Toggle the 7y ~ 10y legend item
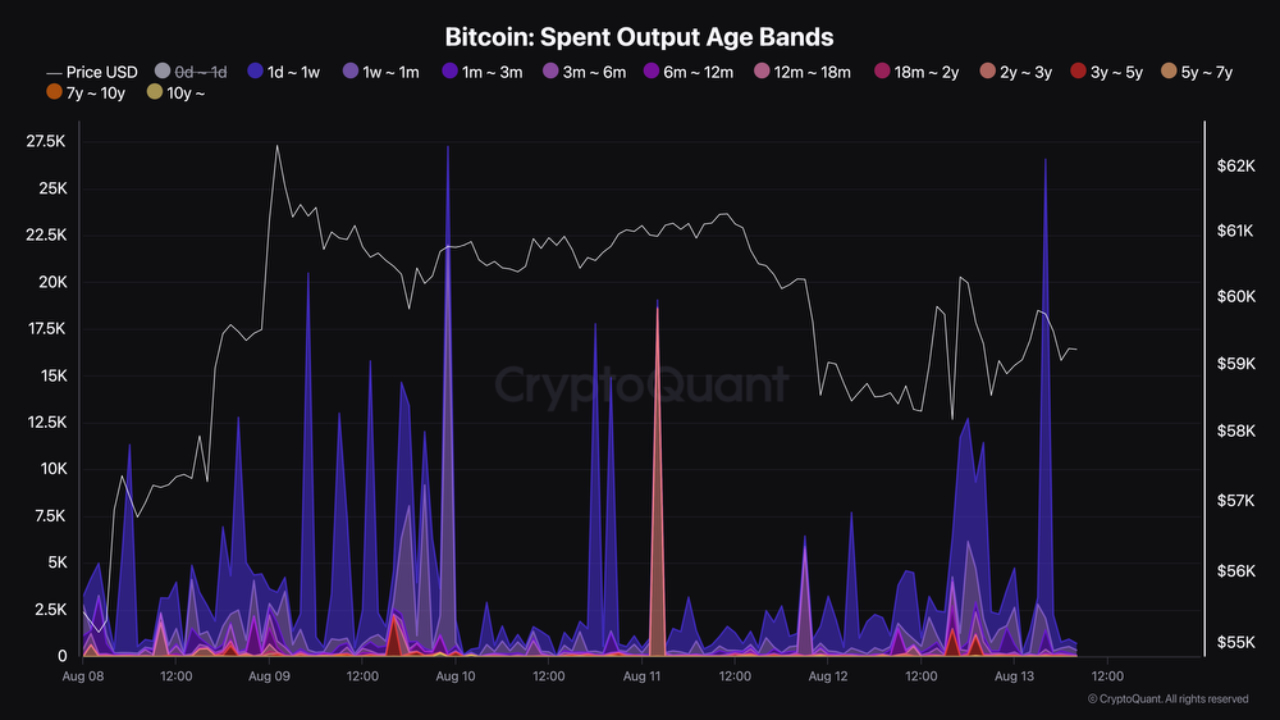Screen dimensions: 1280x720 tap(87, 93)
